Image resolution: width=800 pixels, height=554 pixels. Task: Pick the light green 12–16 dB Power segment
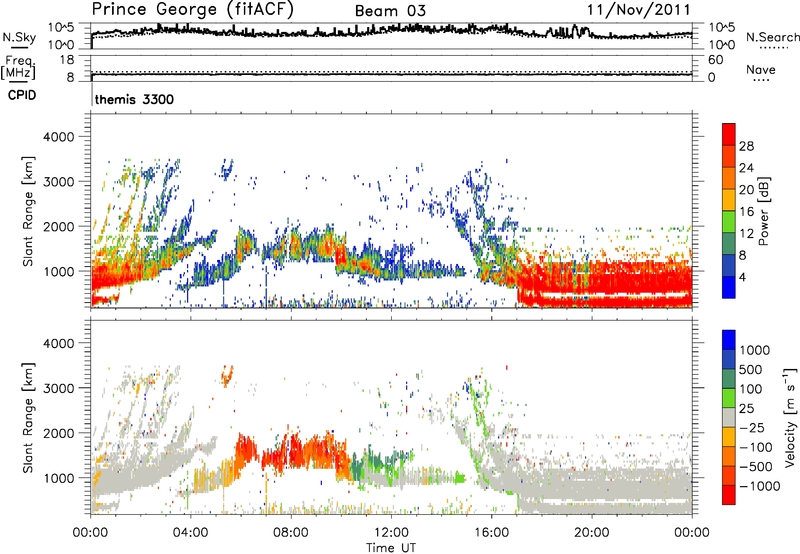(x=729, y=222)
